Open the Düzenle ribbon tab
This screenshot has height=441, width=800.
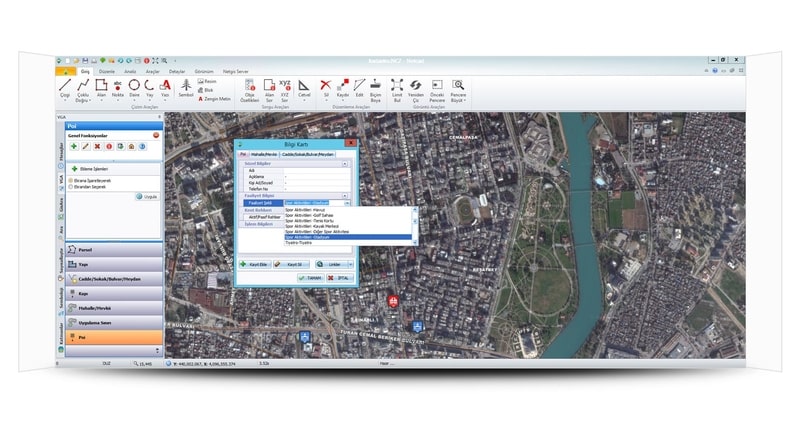pyautogui.click(x=107, y=72)
